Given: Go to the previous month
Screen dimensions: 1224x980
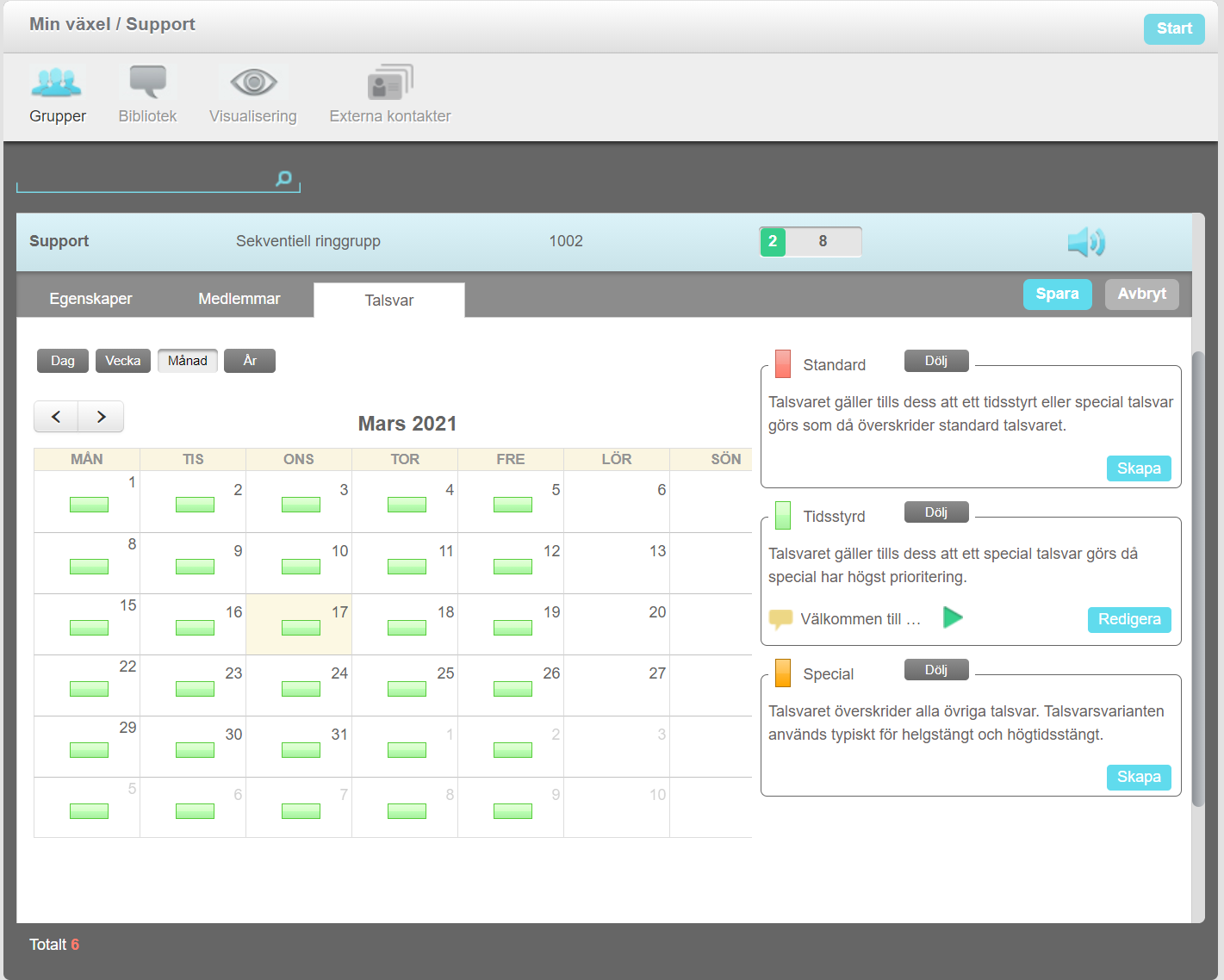Looking at the screenshot, I should click(x=56, y=417).
